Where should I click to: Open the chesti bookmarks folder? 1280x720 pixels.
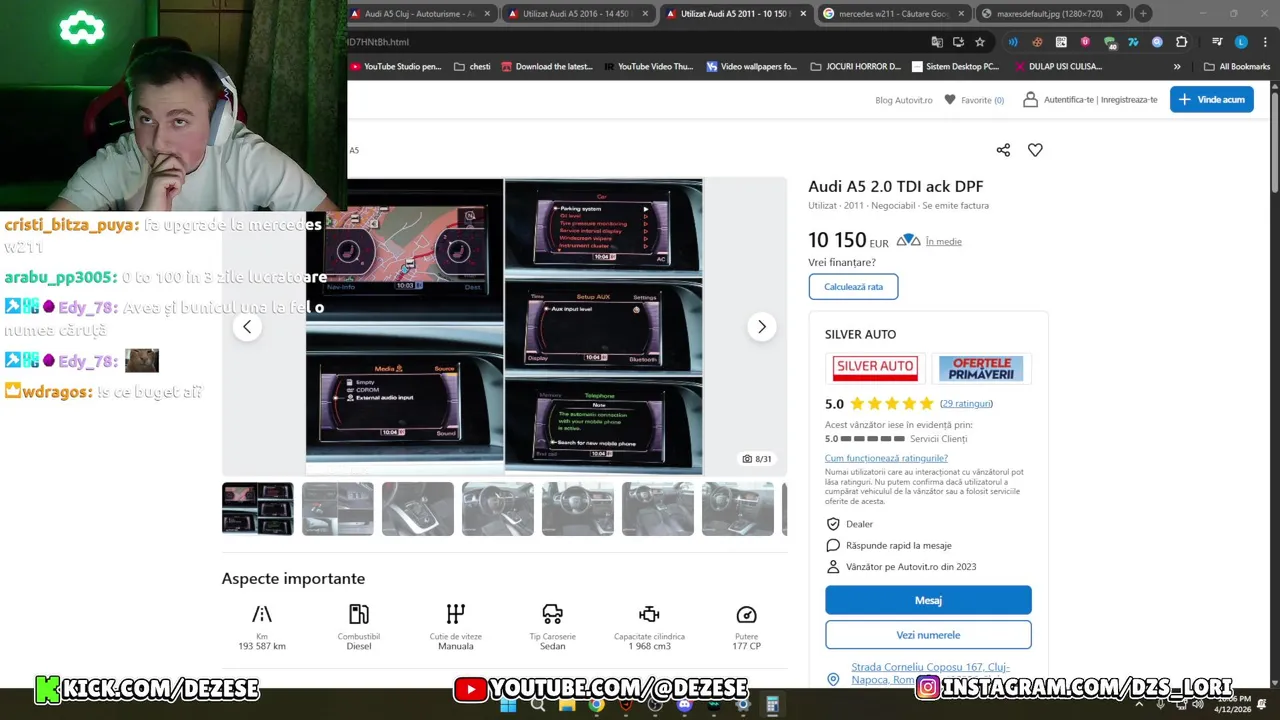[x=472, y=67]
